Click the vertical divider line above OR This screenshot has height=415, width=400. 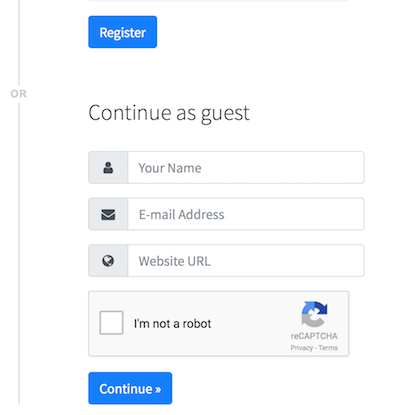(x=19, y=42)
